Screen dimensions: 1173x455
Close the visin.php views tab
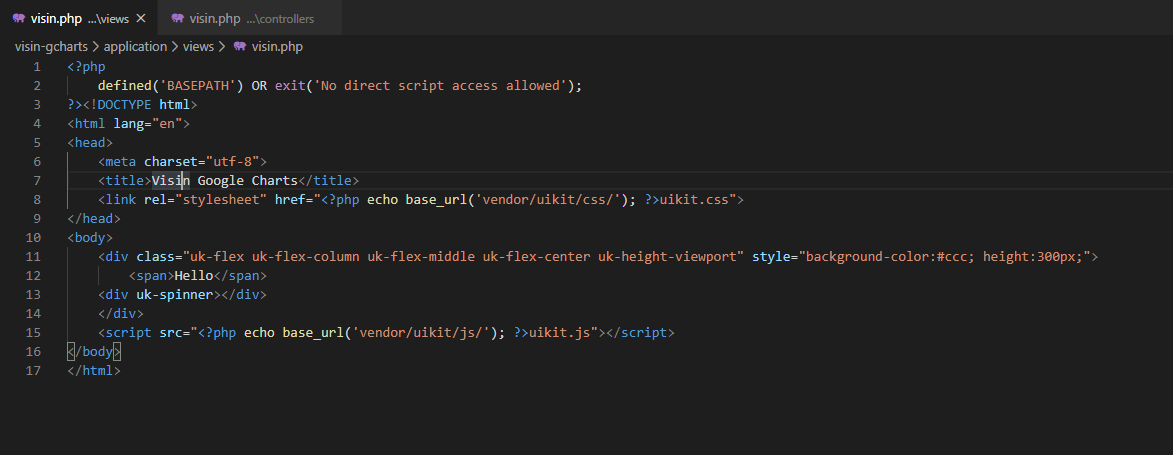pyautogui.click(x=141, y=18)
